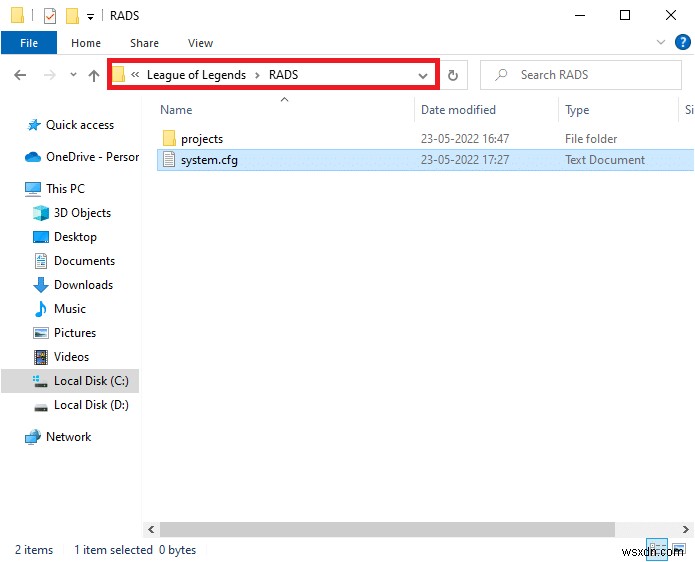695x562 pixels.
Task: Expand the hidden breadcrumb path chevrons
Action: tap(135, 74)
